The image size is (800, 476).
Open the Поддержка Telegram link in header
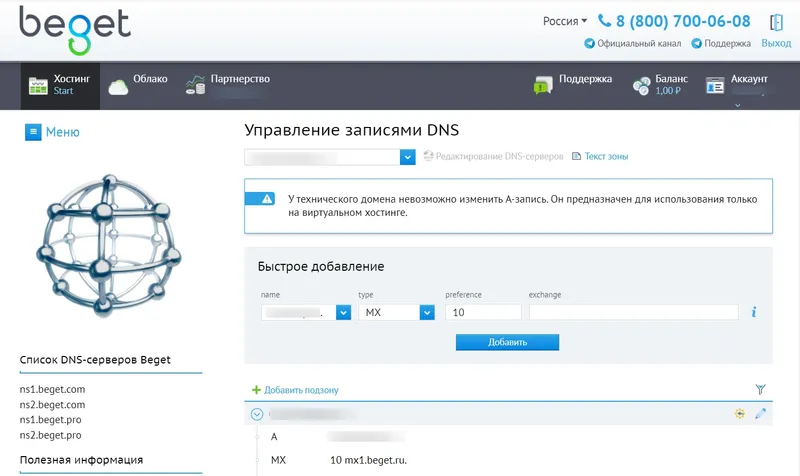pos(727,43)
